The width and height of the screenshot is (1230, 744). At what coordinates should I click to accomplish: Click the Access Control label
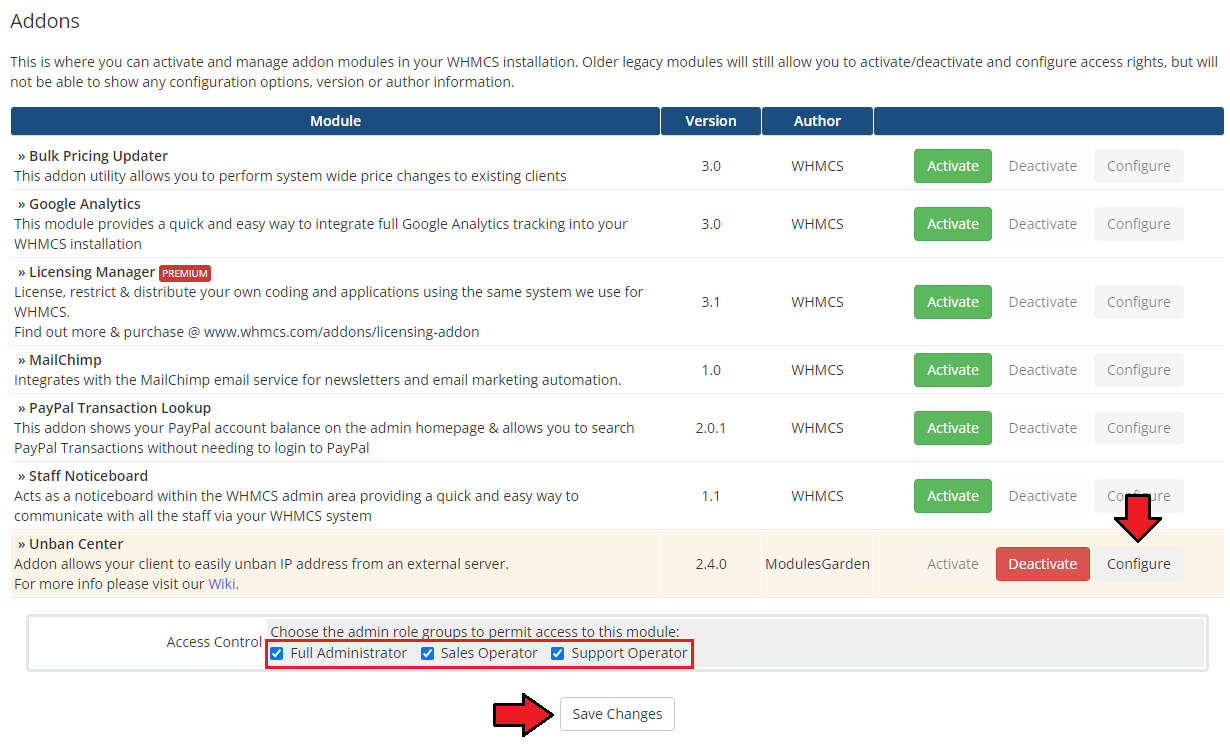tap(214, 642)
